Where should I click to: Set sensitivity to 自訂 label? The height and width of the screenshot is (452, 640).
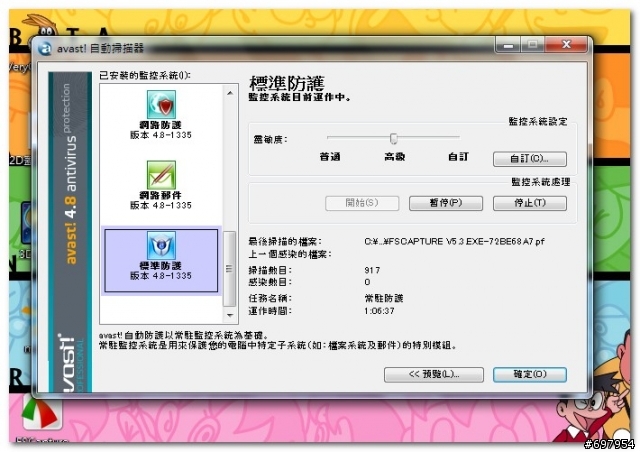(458, 157)
